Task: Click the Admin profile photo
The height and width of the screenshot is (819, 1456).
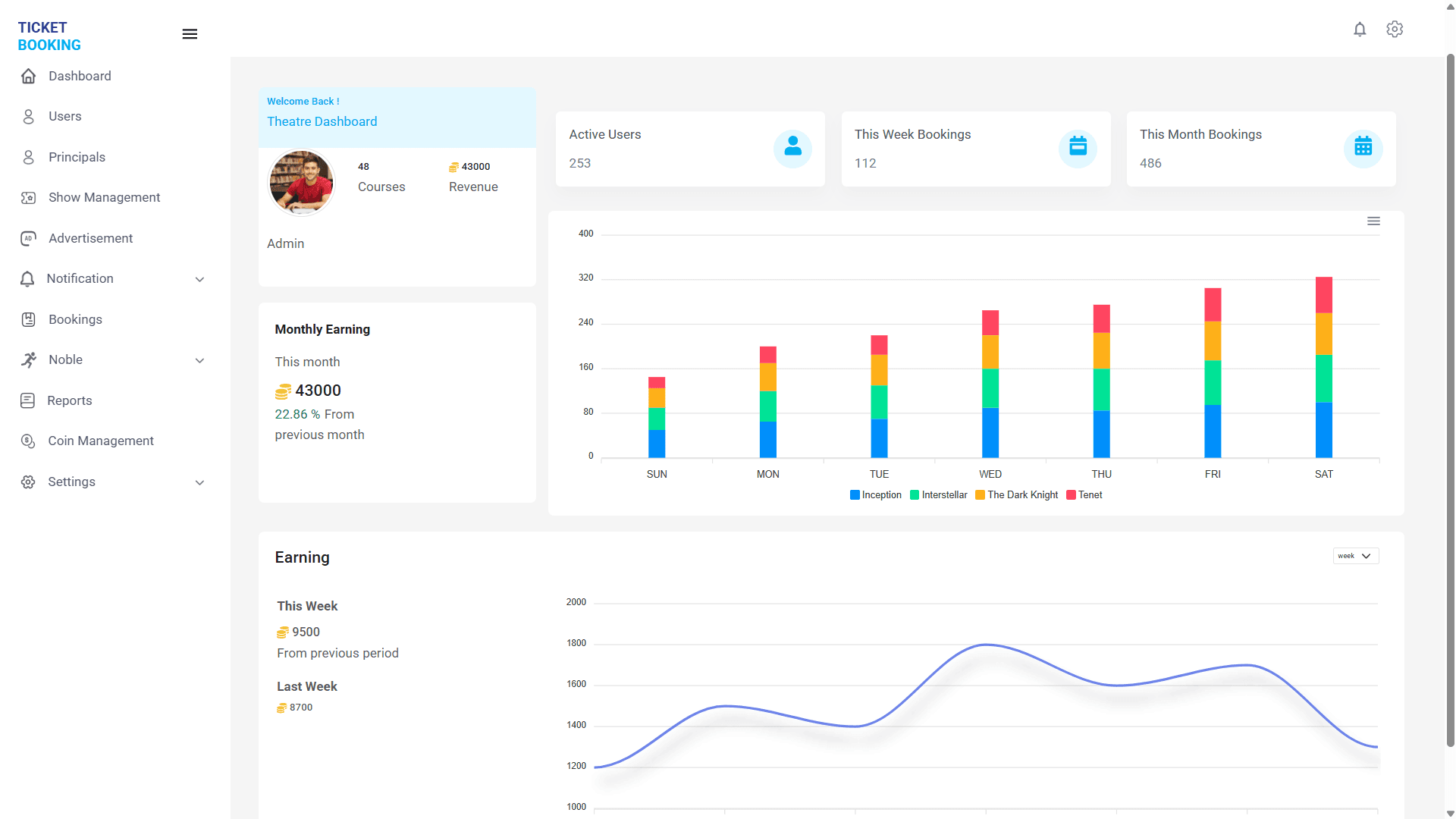Action: coord(301,183)
